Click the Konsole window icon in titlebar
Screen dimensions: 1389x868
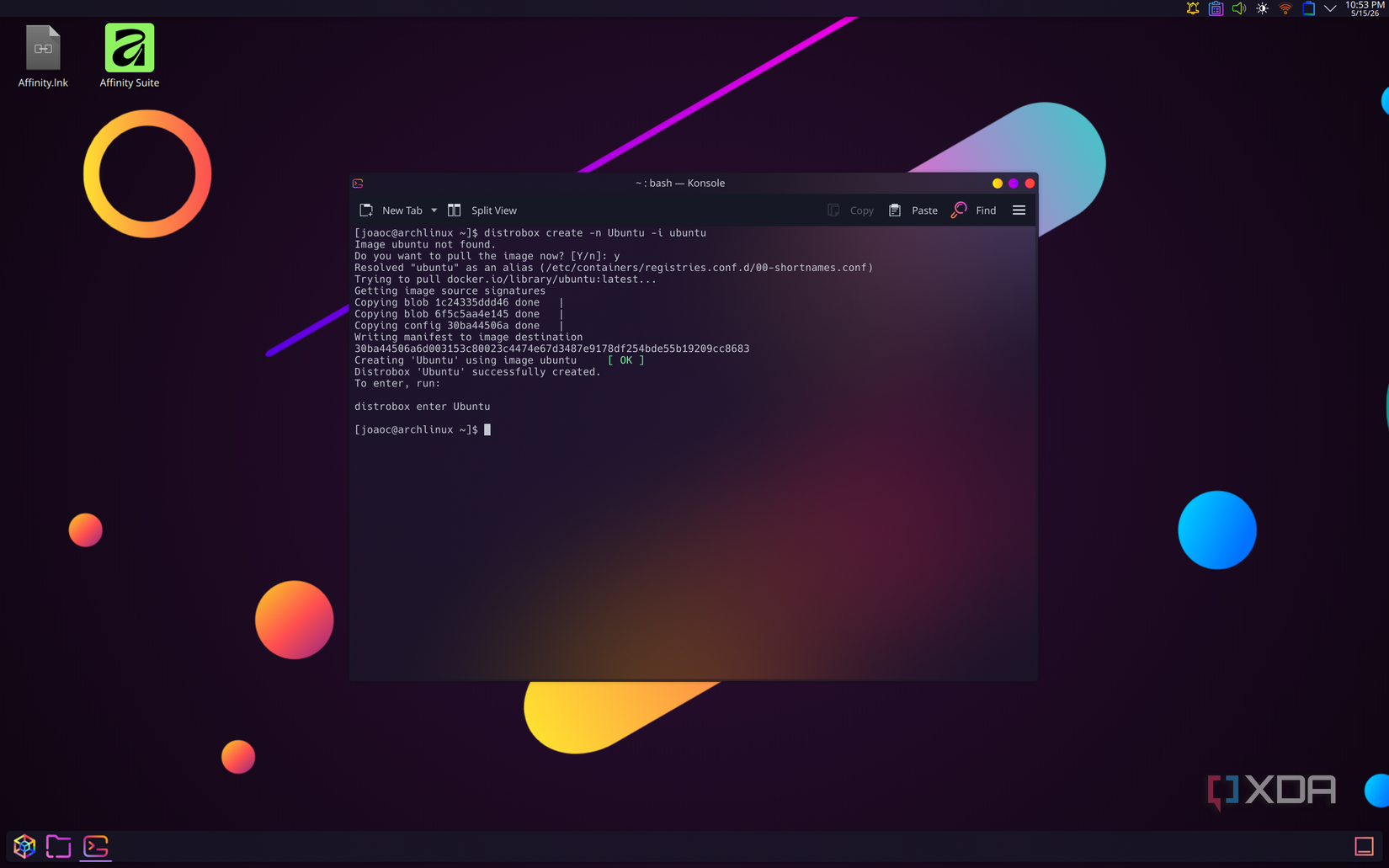tap(359, 183)
